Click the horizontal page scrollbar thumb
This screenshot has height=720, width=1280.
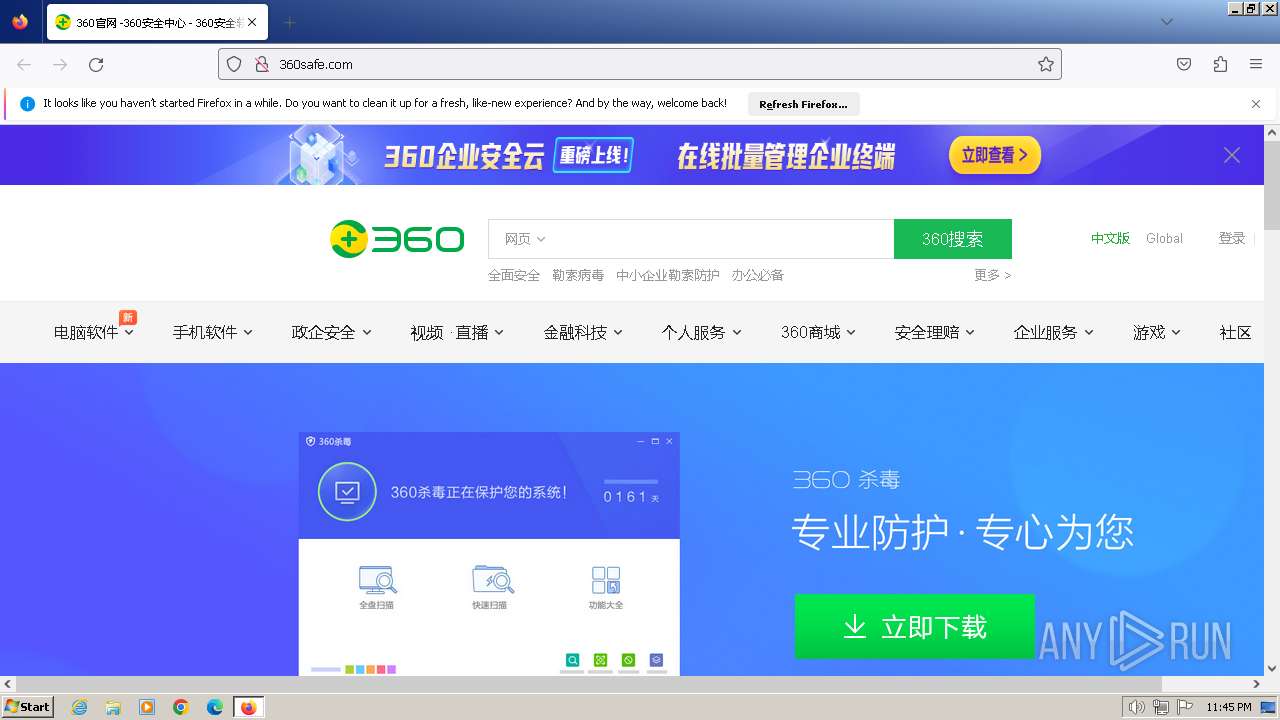[x=588, y=685]
